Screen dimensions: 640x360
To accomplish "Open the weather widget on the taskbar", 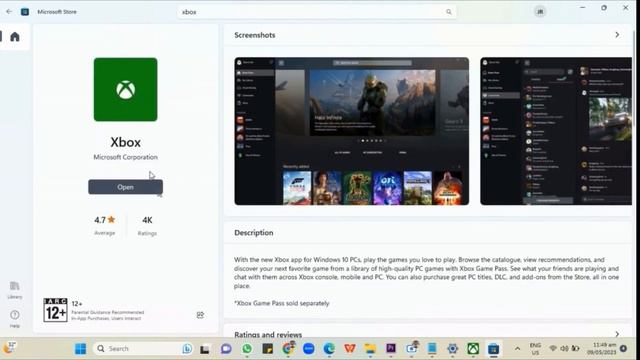I will 9,348.
